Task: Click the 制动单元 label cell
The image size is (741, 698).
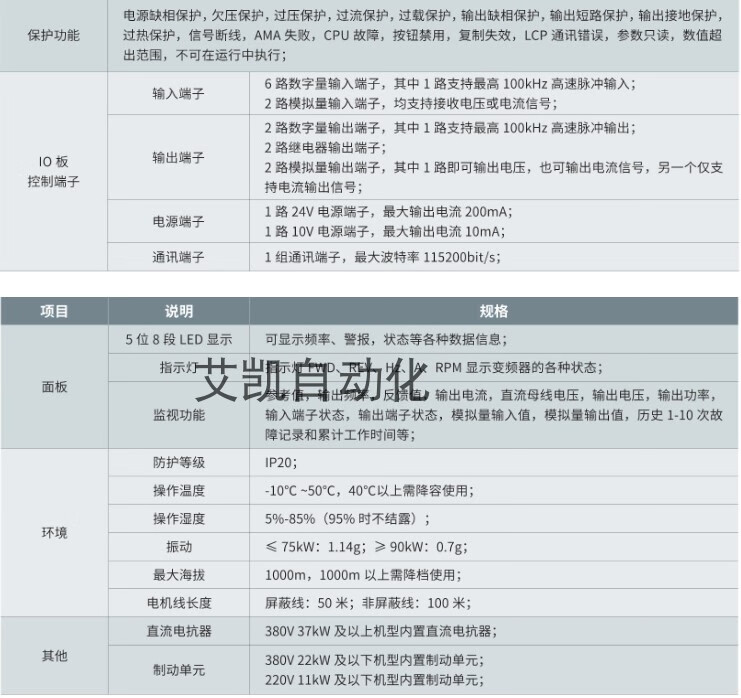Action: point(178,669)
